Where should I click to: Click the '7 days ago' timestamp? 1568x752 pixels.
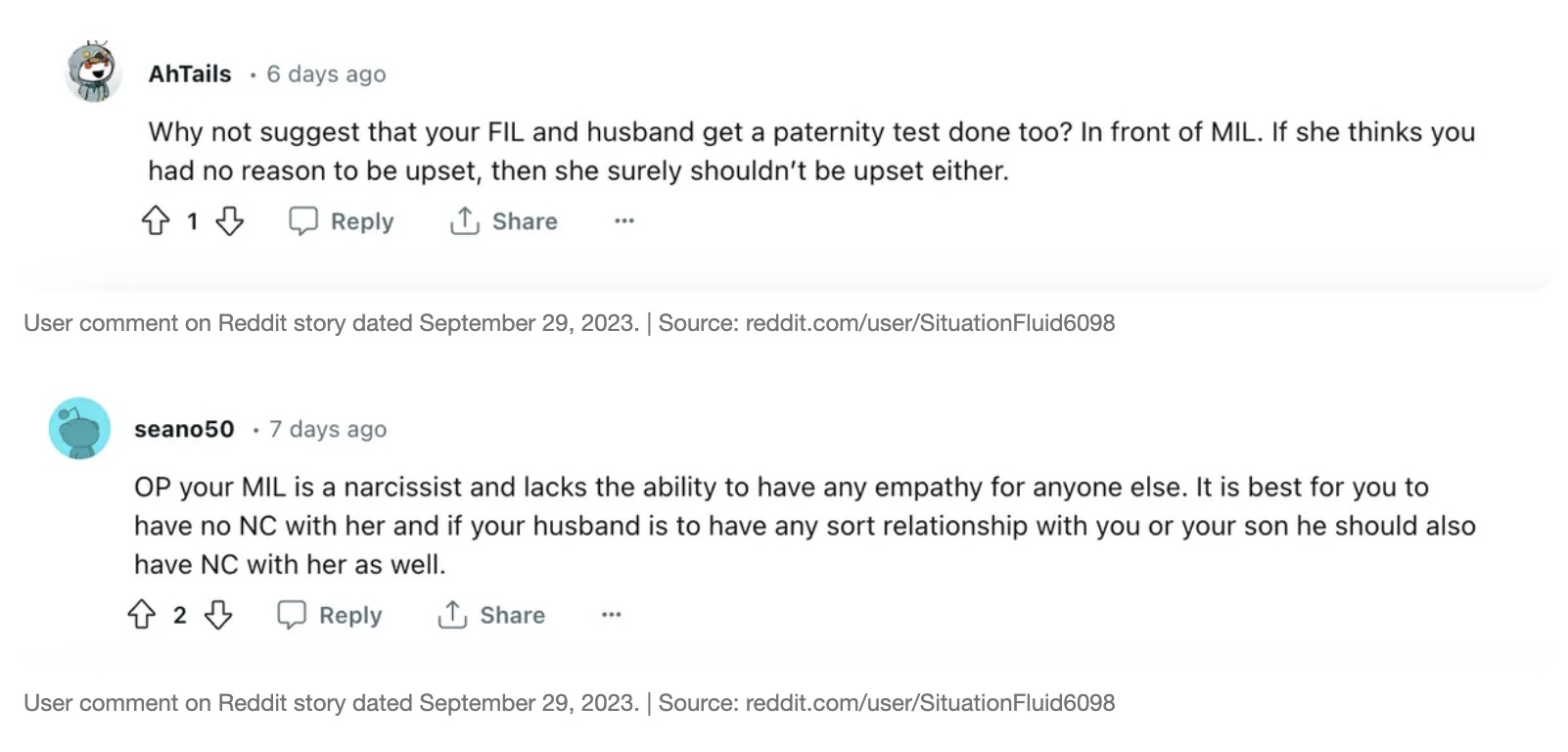click(328, 429)
